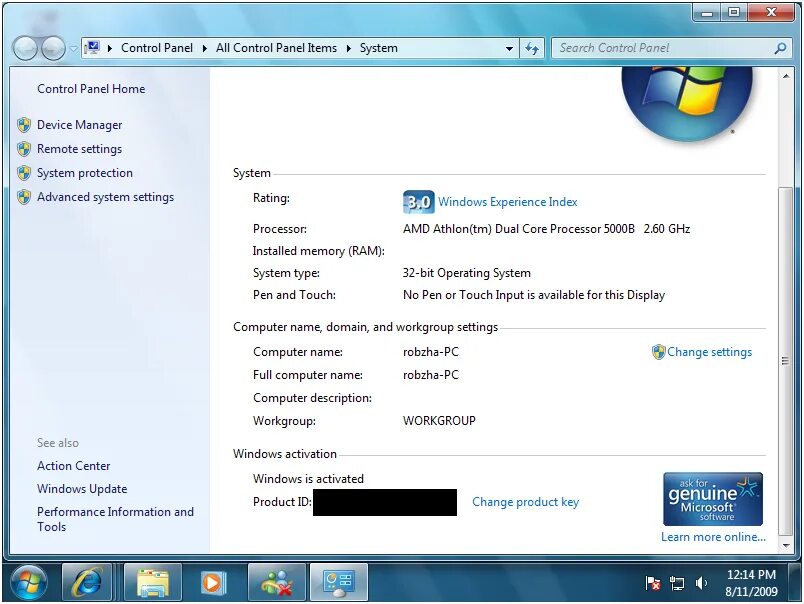
Task: Click the Forward navigation button
Action: coord(53,48)
